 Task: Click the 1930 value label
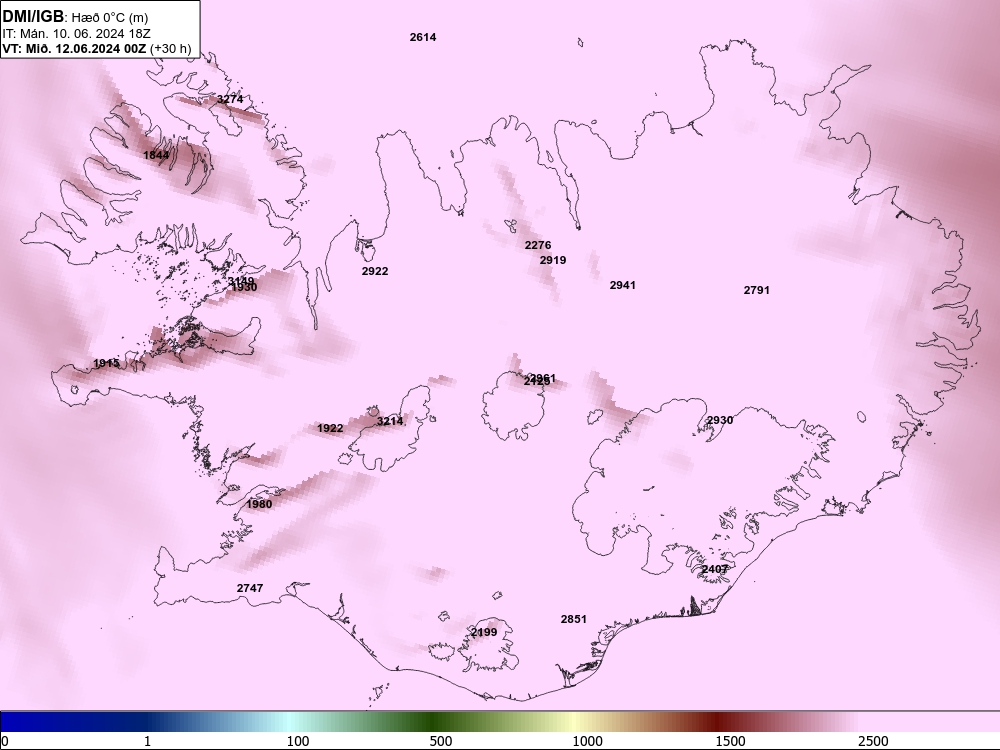244,288
